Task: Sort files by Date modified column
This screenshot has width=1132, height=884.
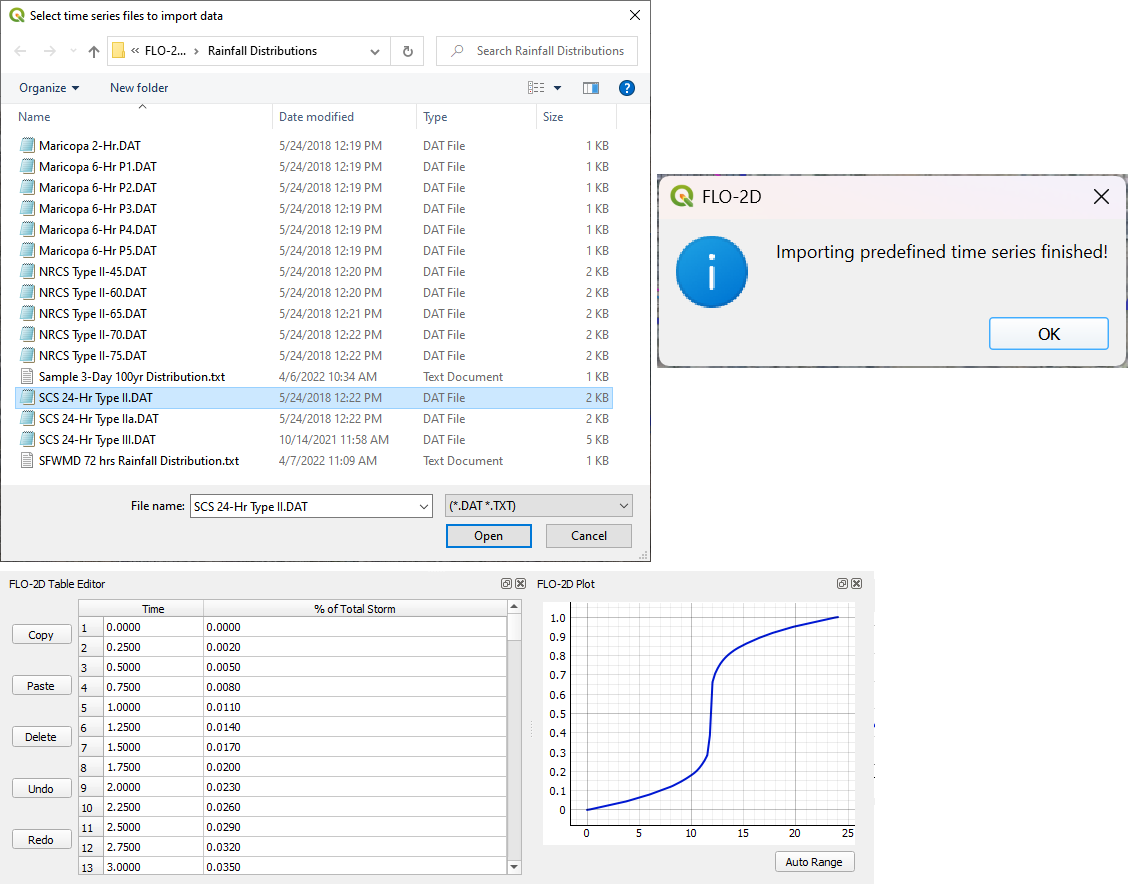Action: (316, 117)
